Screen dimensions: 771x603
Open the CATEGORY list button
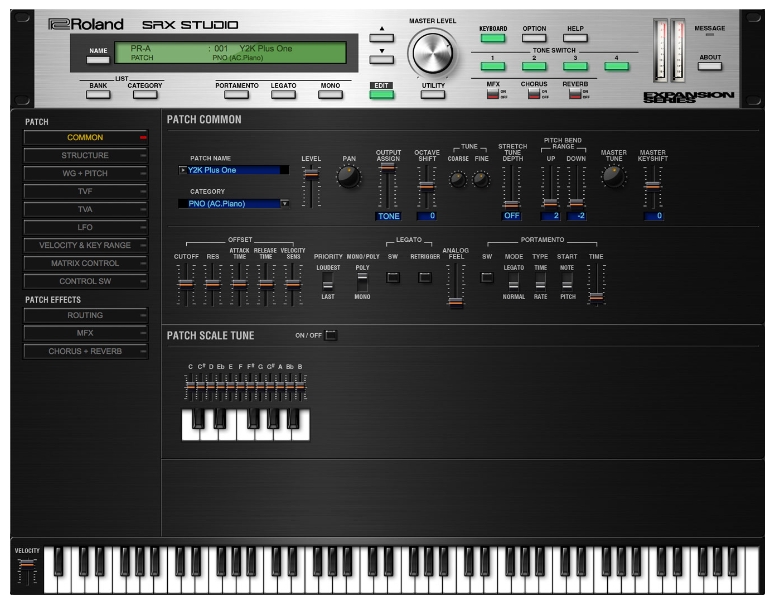tap(145, 94)
